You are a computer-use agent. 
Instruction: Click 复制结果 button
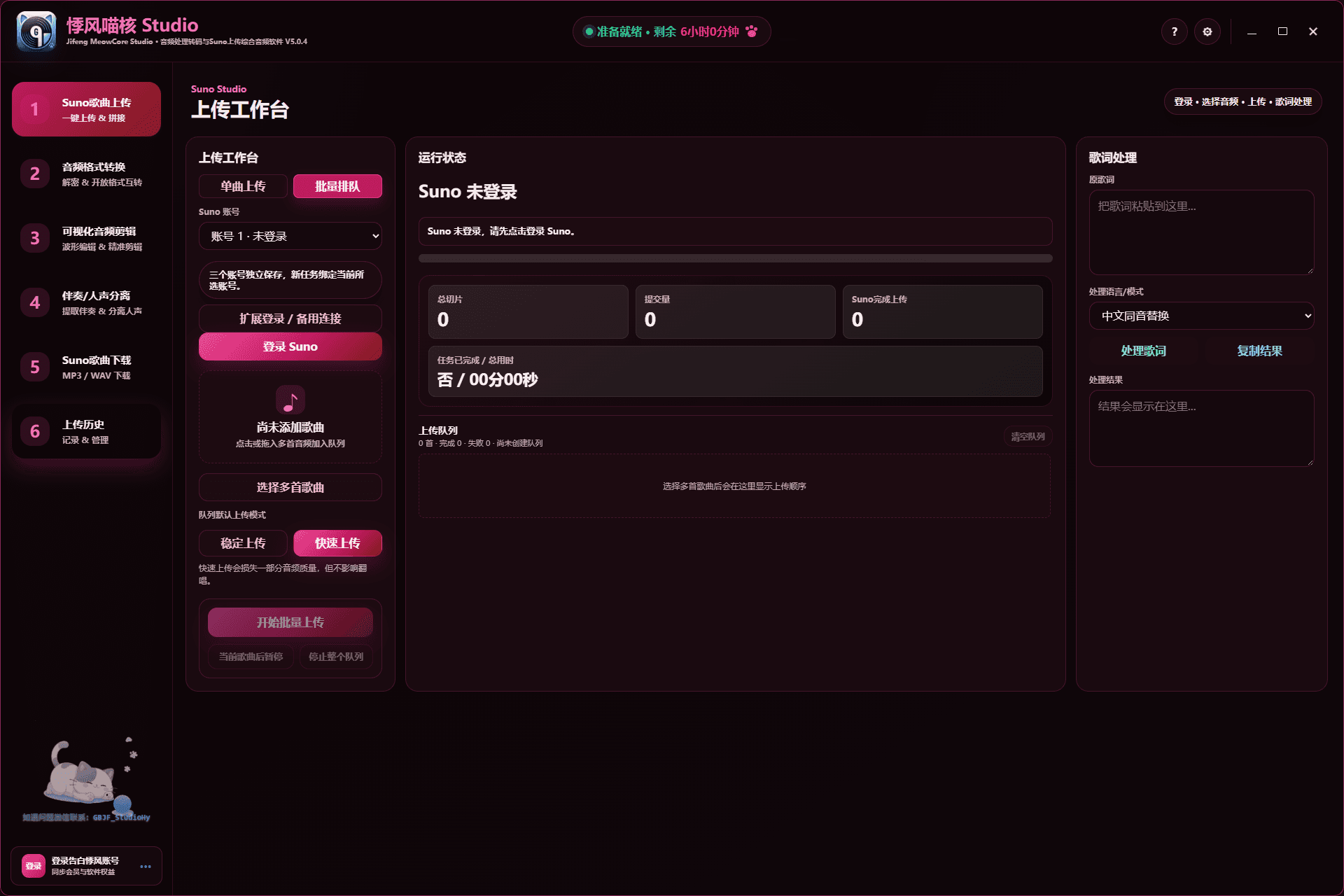(x=1259, y=351)
